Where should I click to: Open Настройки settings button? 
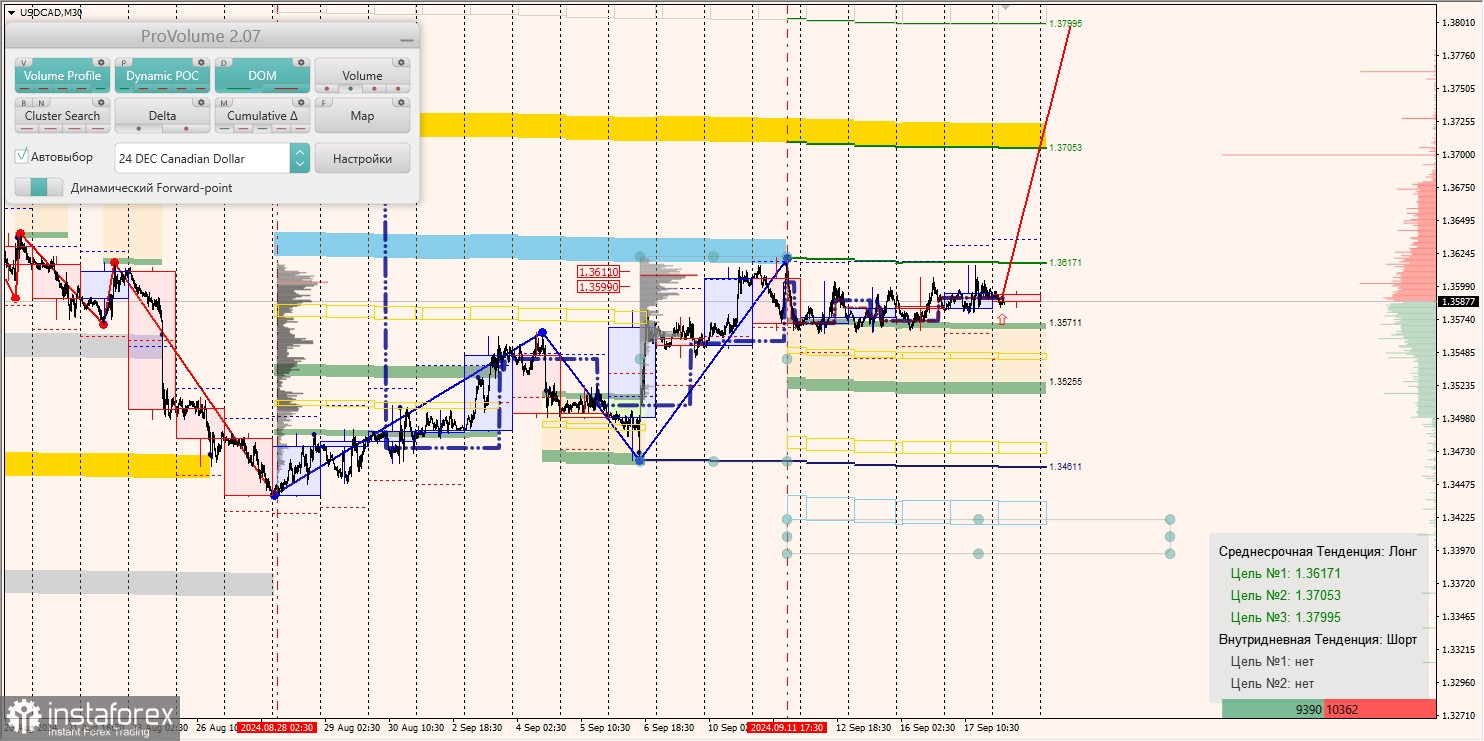(362, 158)
